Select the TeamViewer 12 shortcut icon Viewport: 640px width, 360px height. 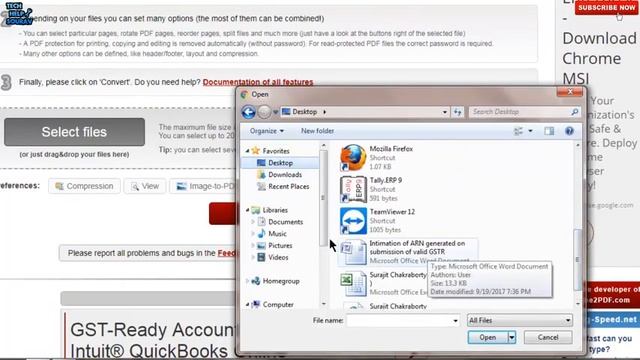click(x=353, y=221)
